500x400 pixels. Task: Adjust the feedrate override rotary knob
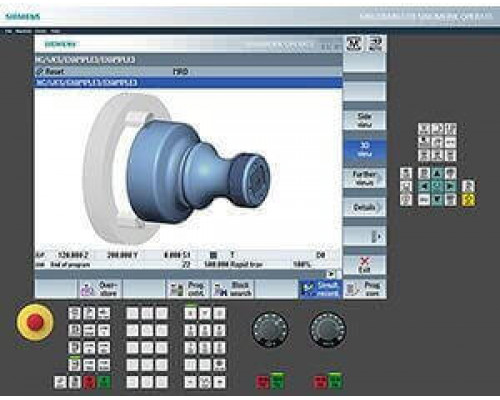[328, 330]
